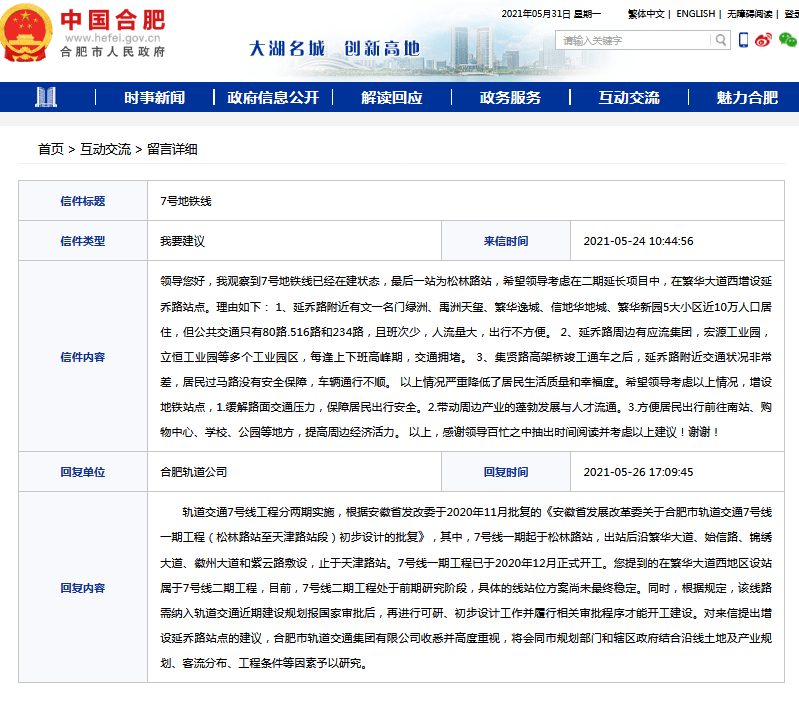Focus the keyword search input field
The height and width of the screenshot is (703, 799).
coord(634,40)
